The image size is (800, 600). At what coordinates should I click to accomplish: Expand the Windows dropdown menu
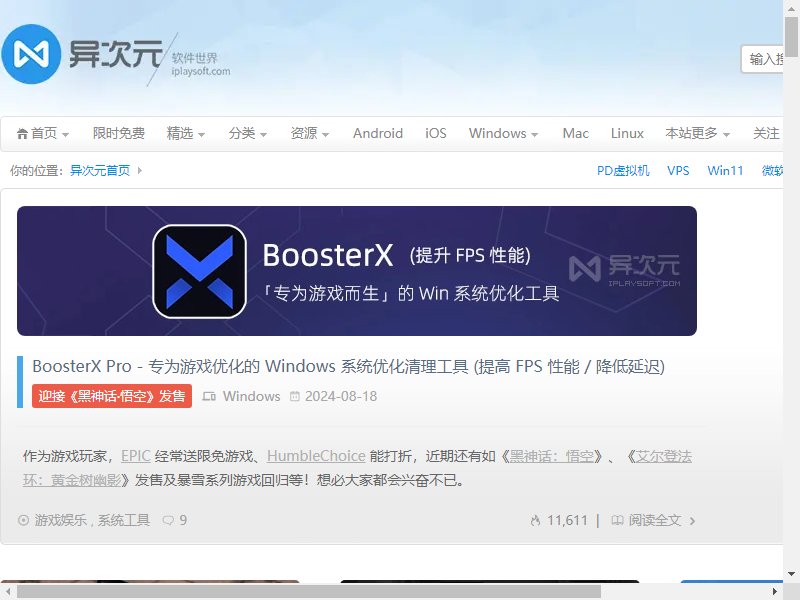tap(504, 133)
